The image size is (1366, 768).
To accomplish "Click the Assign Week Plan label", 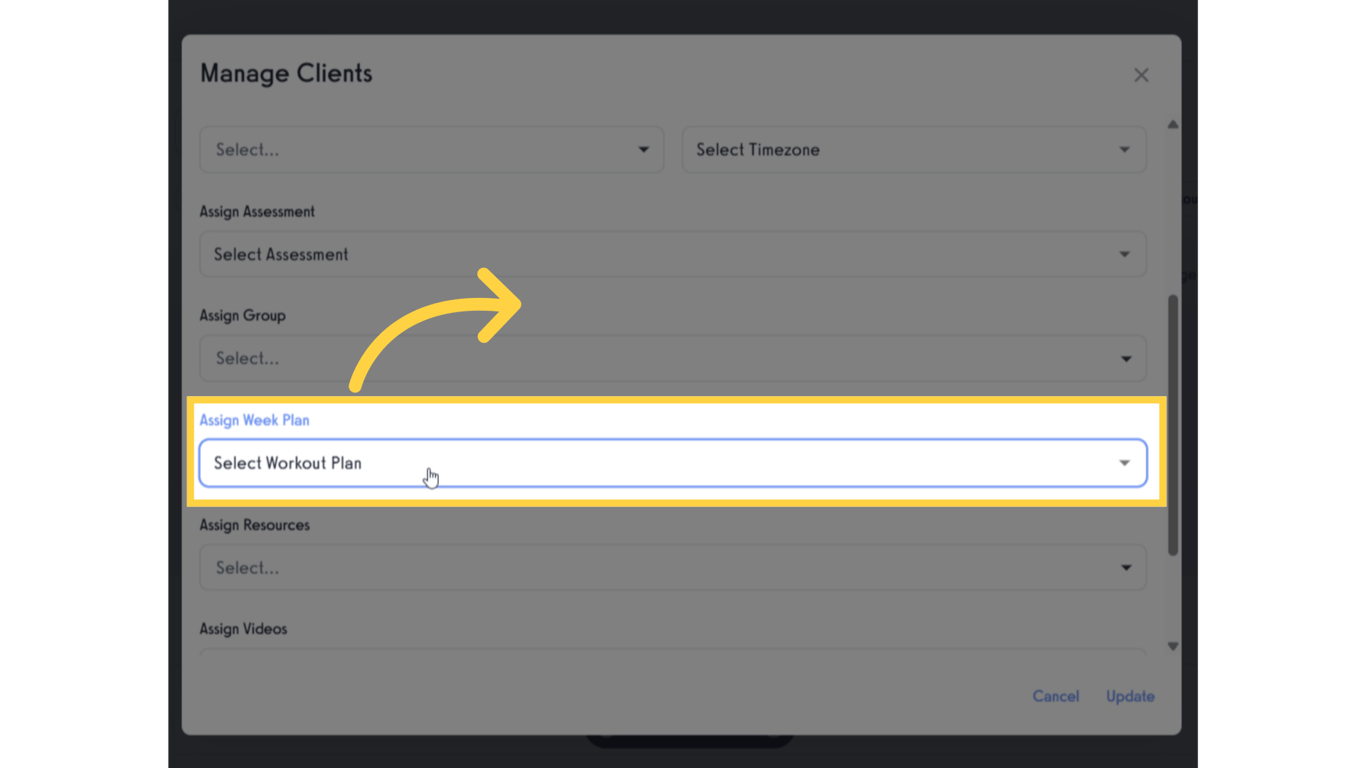I will pyautogui.click(x=254, y=420).
